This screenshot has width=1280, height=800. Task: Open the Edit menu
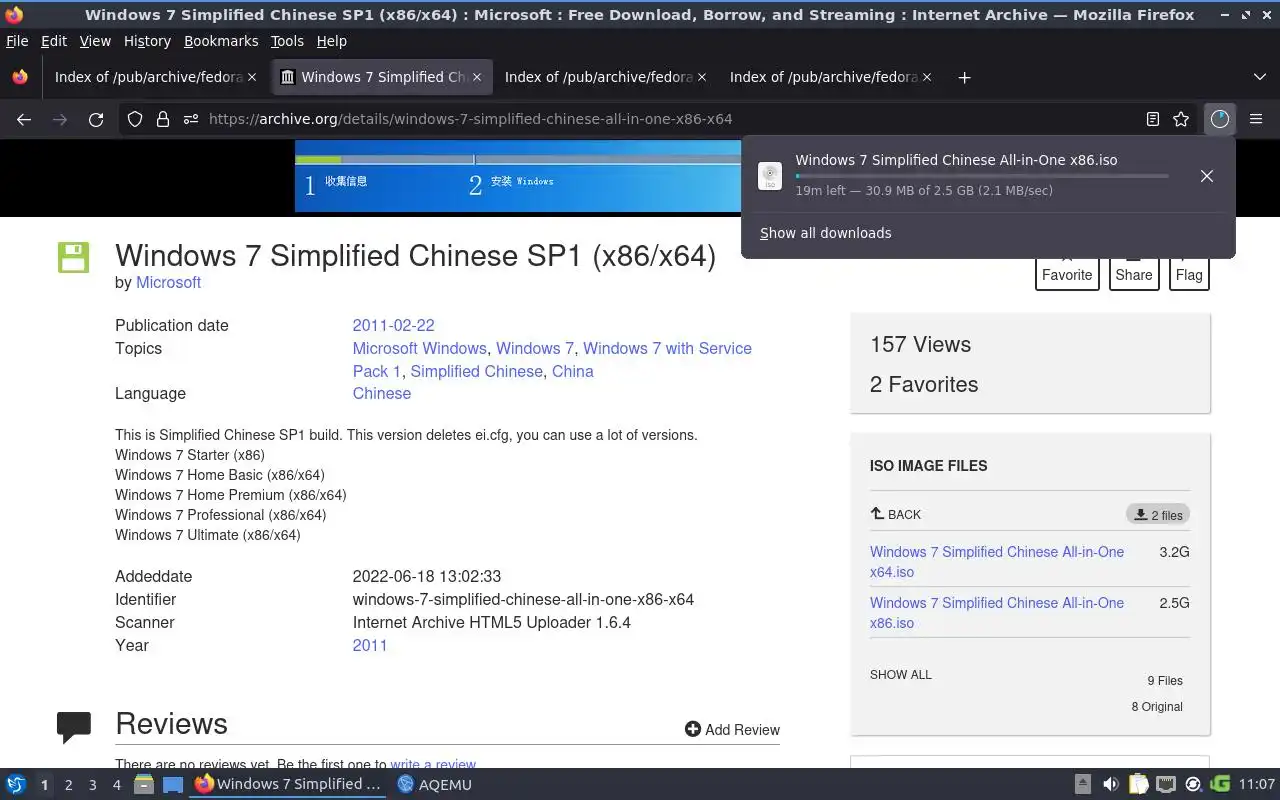pos(54,41)
